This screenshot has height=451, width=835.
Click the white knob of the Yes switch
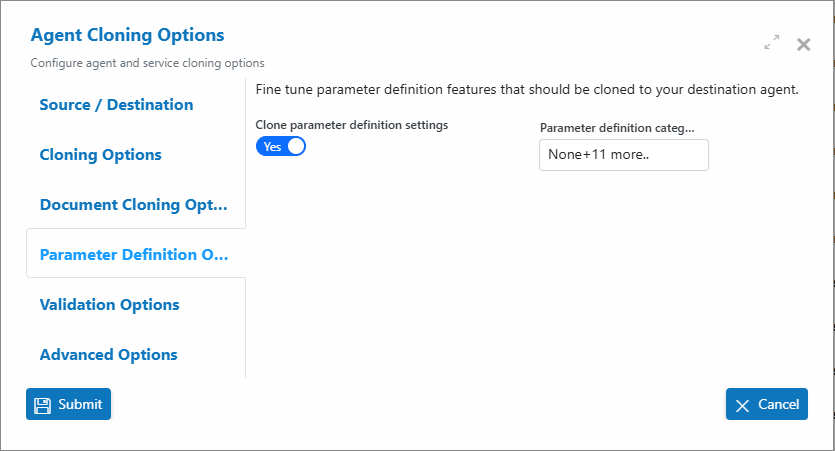point(296,146)
